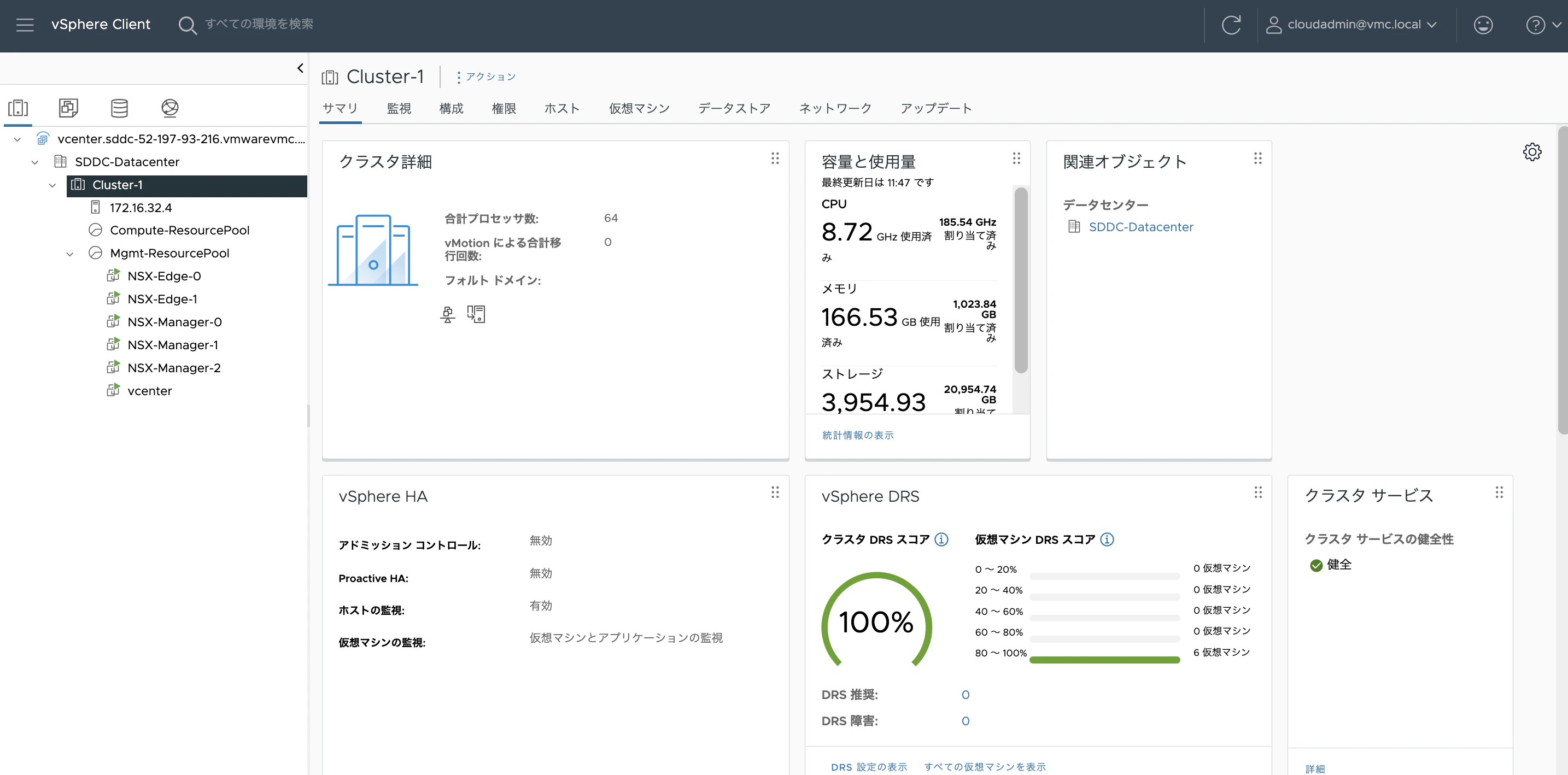Viewport: 1568px width, 775px height.
Task: Switch to the ホスト tab
Action: 562,108
